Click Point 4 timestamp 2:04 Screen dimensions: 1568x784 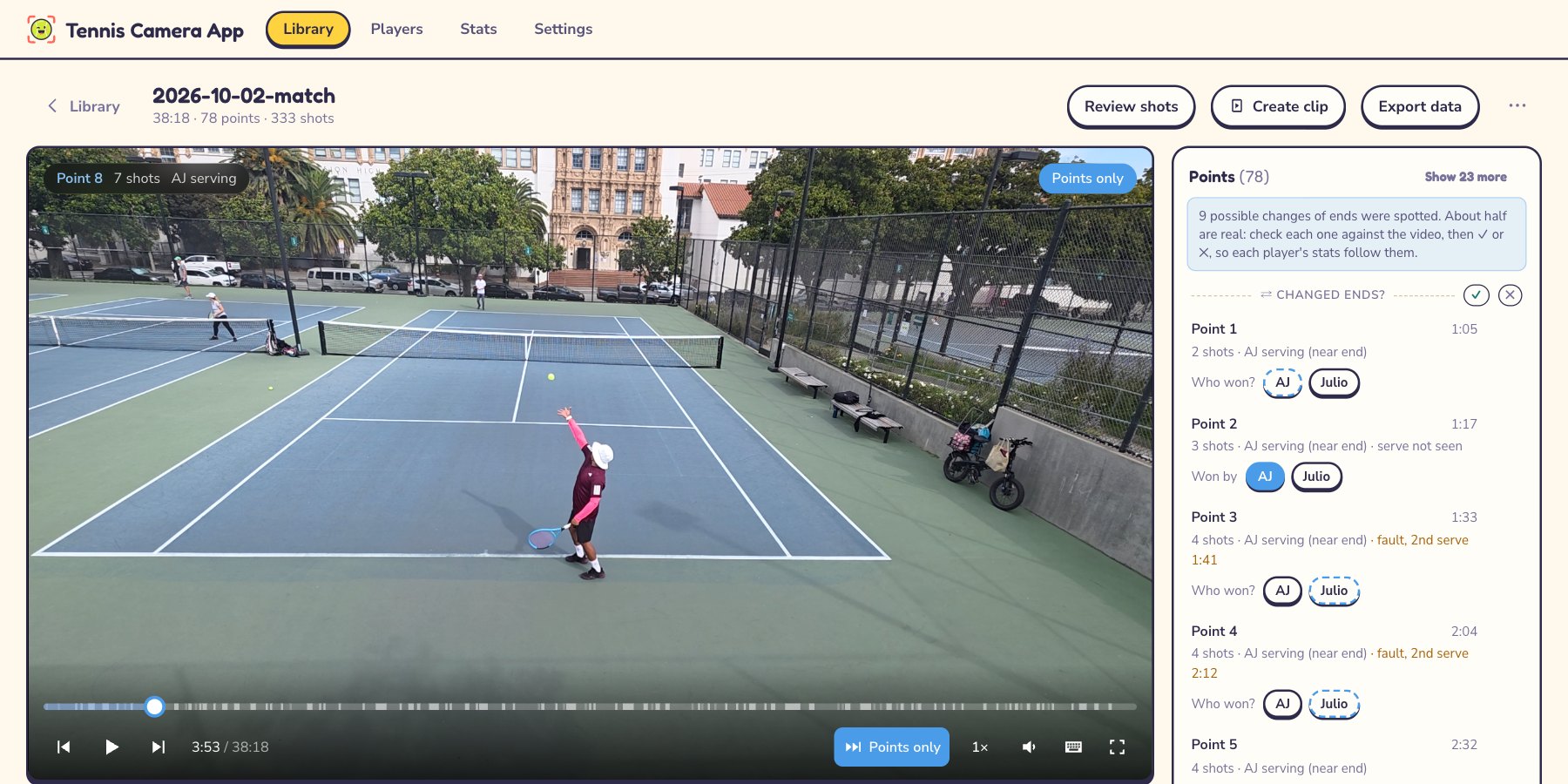point(1463,631)
